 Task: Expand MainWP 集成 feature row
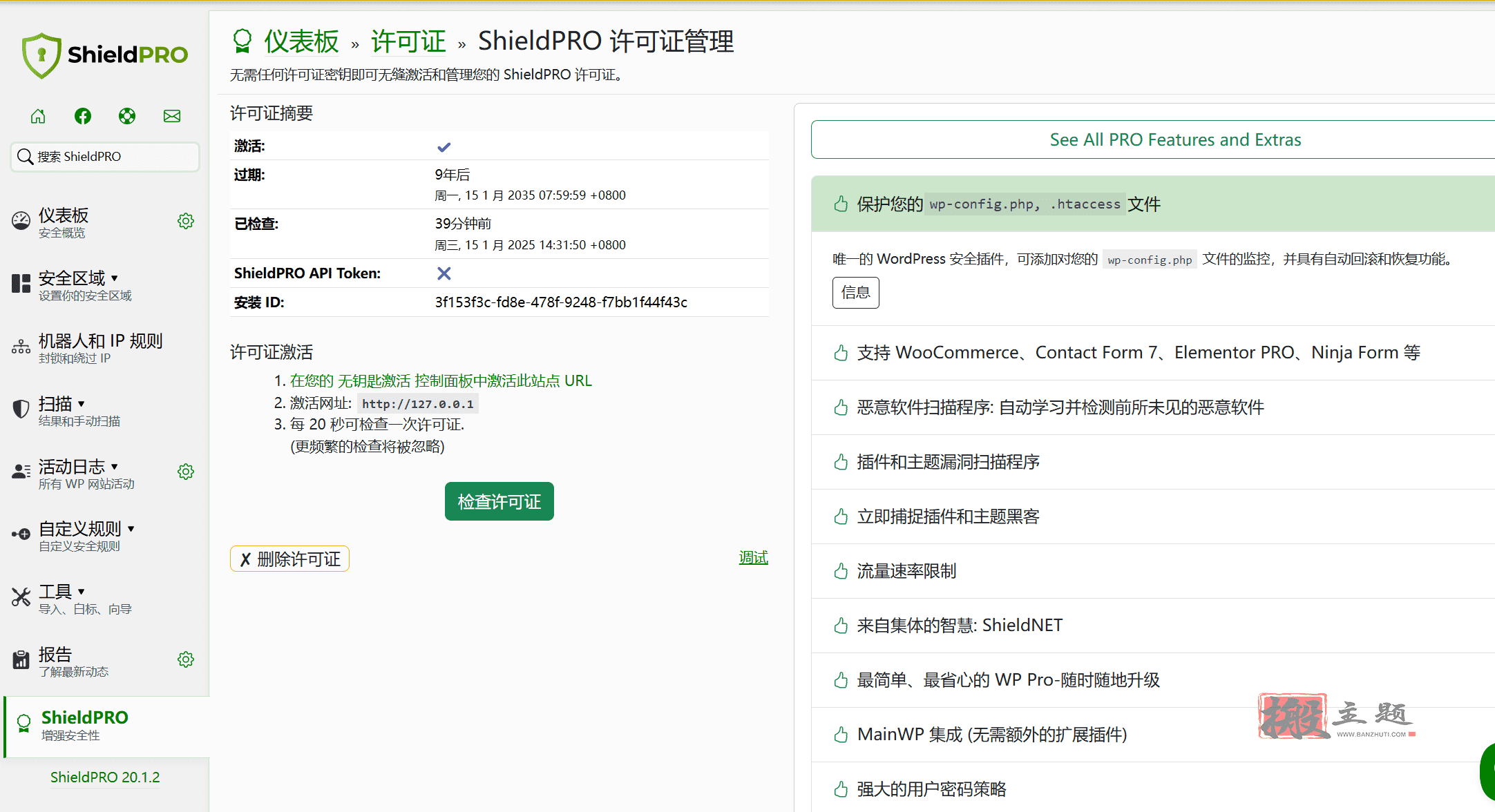point(1153,735)
